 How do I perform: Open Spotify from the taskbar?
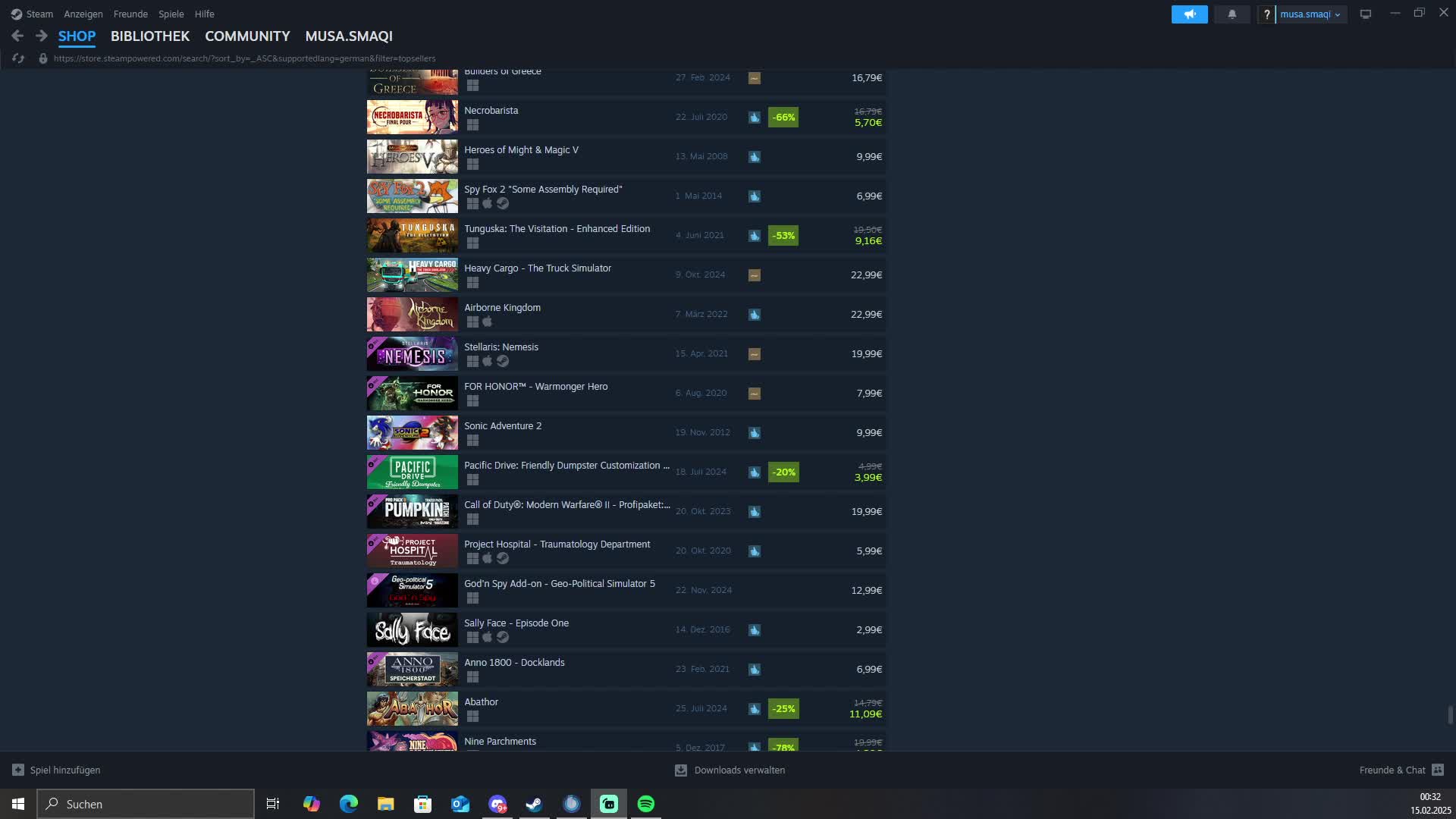[x=646, y=804]
